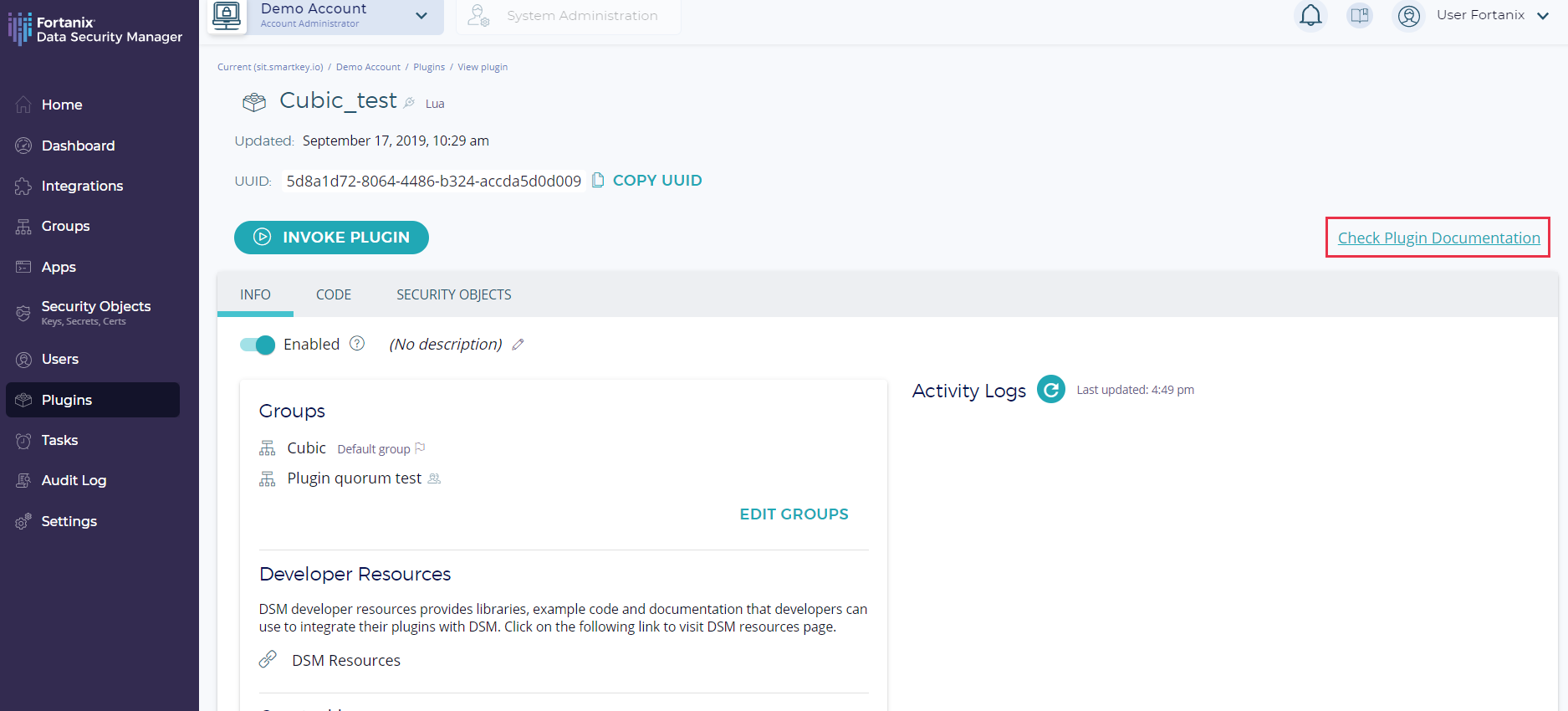Open the documentation book icon in header
The width and height of the screenshot is (1568, 711).
[1360, 16]
